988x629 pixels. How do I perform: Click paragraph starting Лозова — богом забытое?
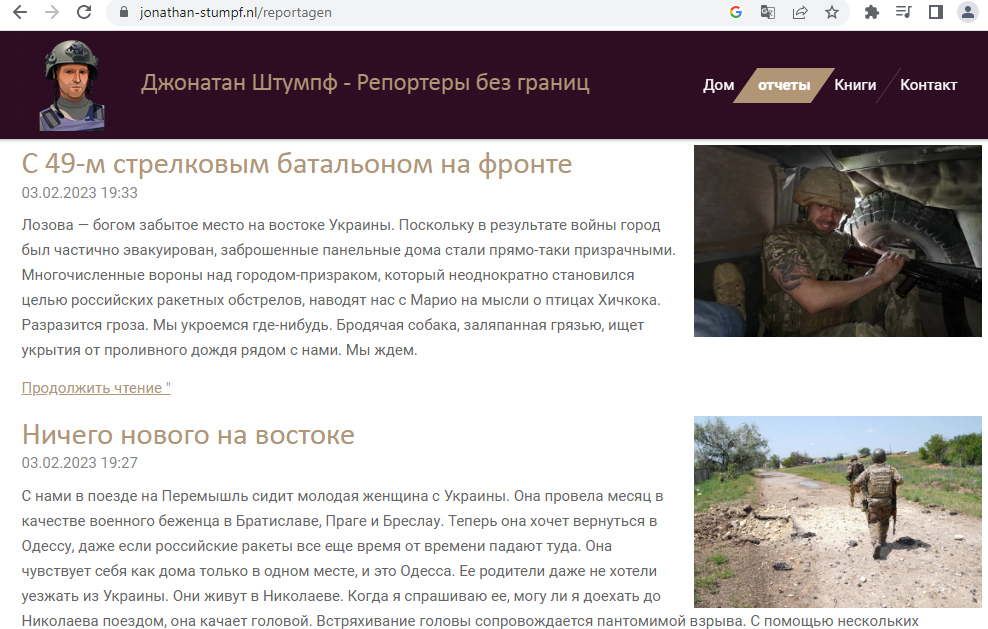(x=348, y=287)
